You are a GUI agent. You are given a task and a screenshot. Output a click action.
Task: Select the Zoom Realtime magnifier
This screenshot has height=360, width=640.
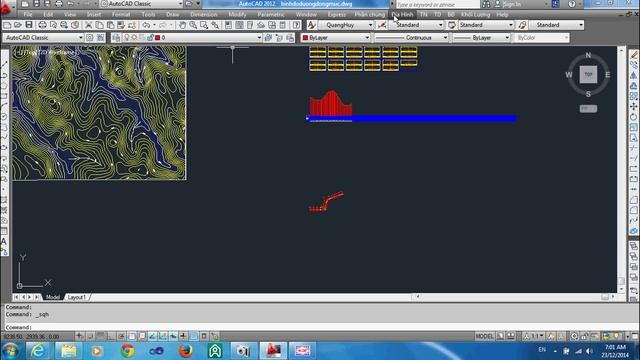[193, 25]
